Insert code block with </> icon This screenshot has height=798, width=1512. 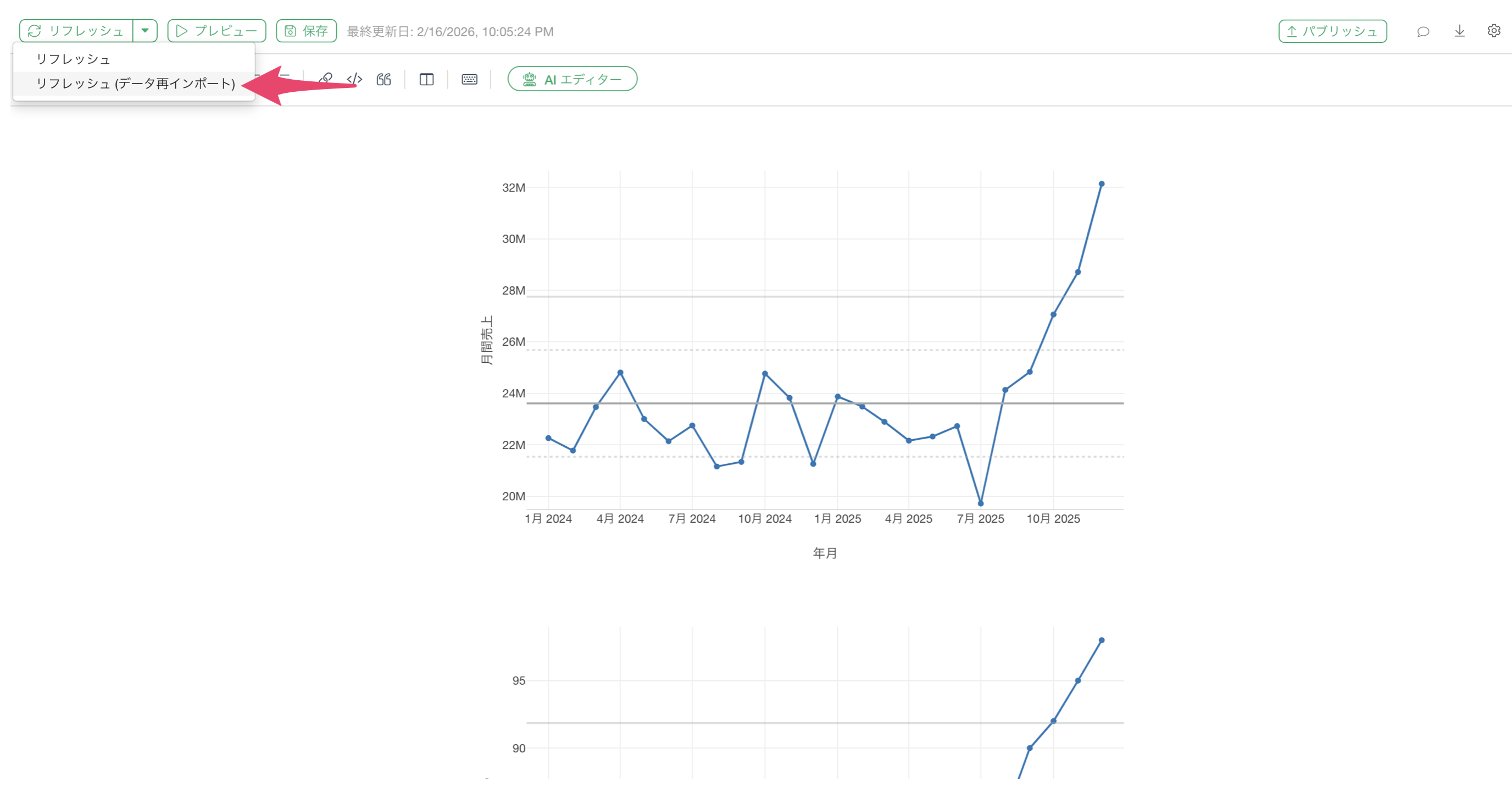(354, 79)
